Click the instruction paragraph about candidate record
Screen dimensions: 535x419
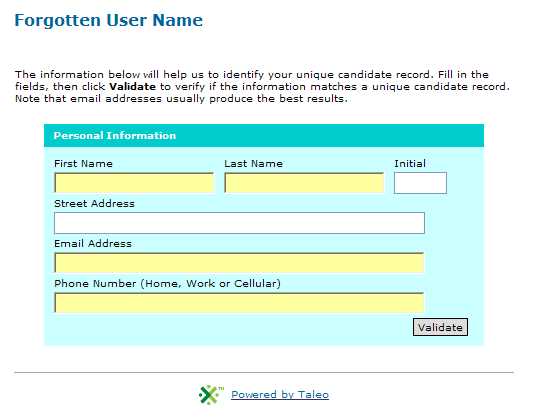262,87
